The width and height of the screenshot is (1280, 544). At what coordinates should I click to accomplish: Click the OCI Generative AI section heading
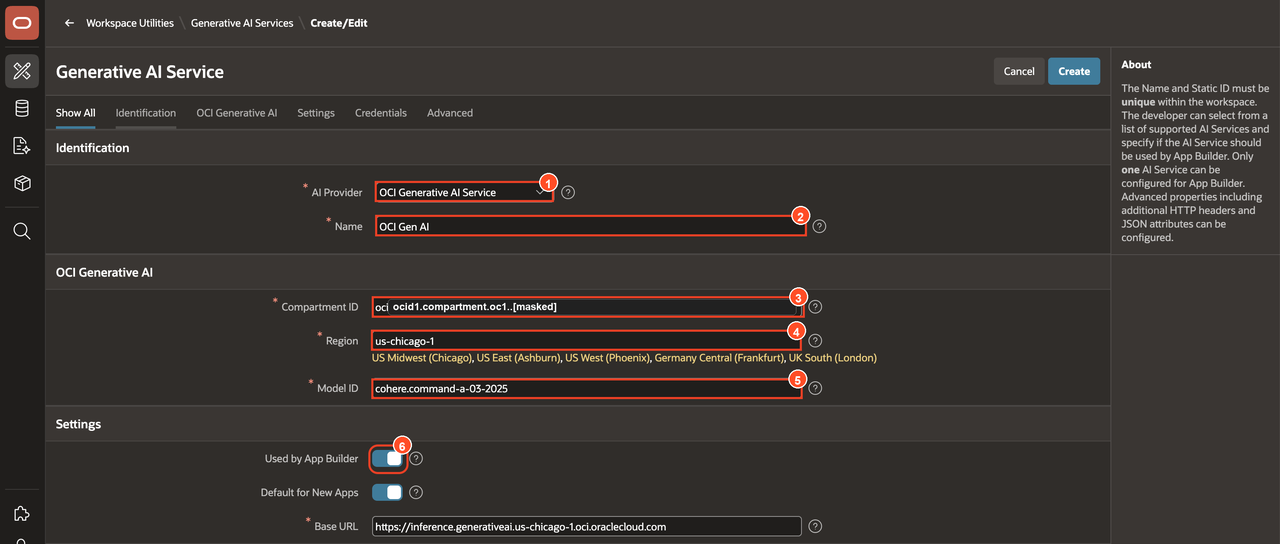pyautogui.click(x=105, y=272)
